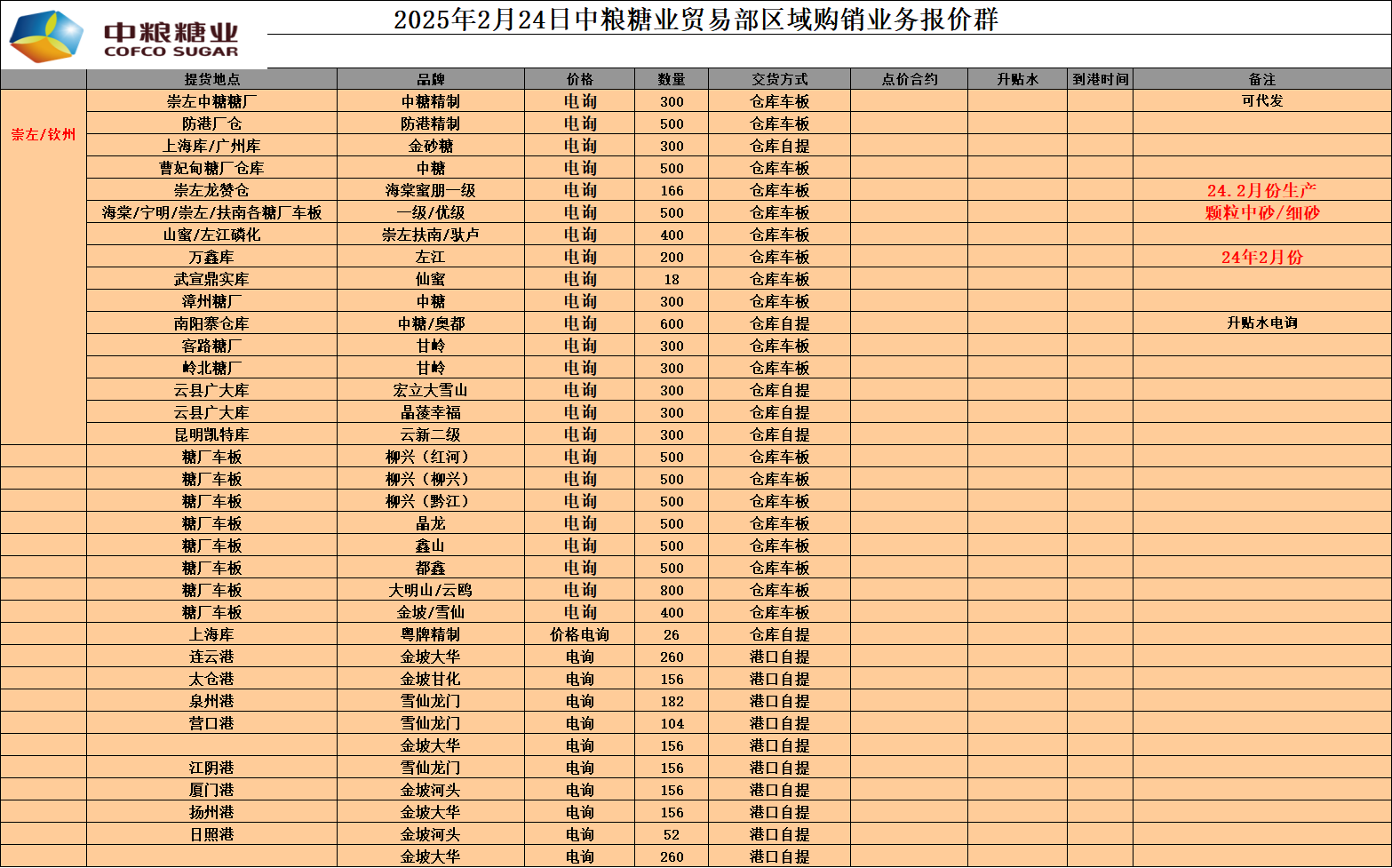Select the 点价合约 header cell

pyautogui.click(x=909, y=79)
